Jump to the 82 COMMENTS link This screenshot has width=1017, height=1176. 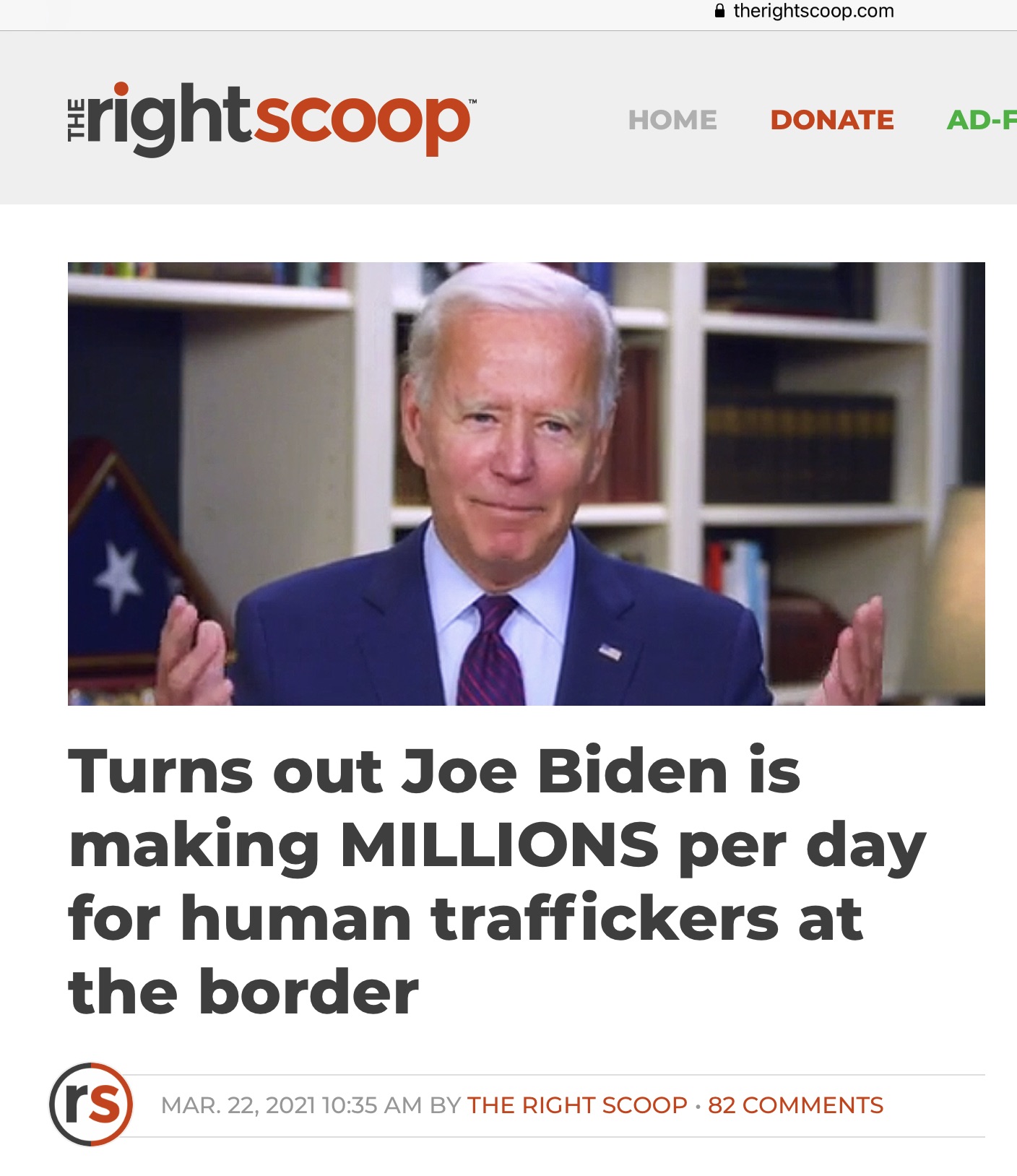click(796, 1105)
